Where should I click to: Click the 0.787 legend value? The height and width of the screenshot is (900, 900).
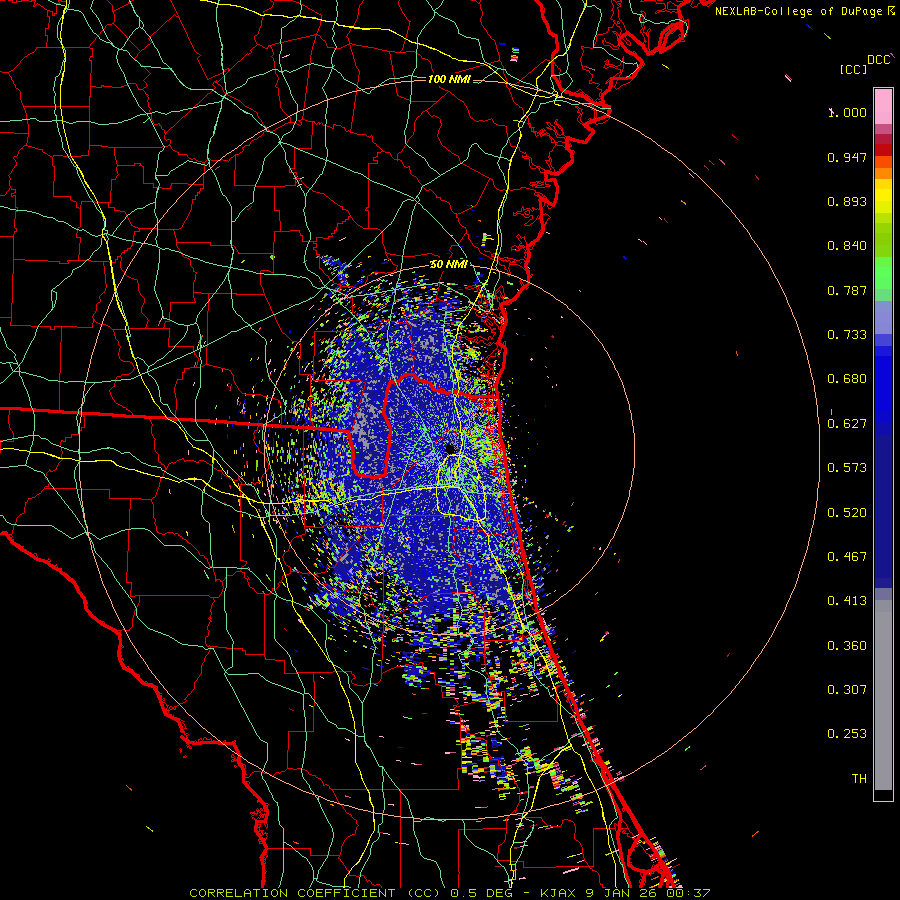tap(847, 290)
